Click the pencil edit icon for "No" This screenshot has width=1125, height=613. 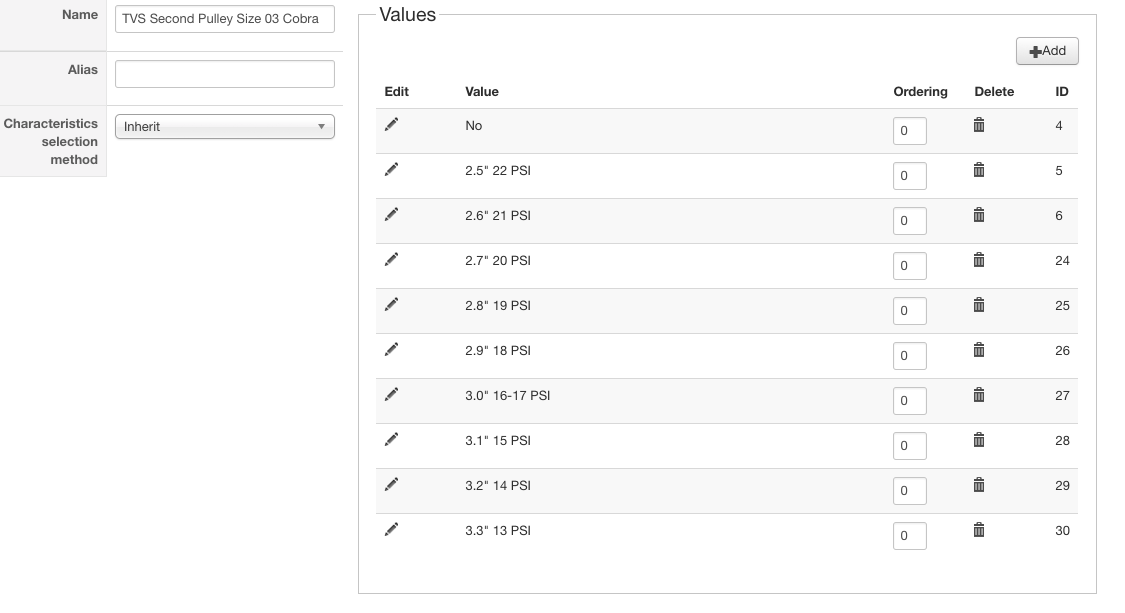[391, 124]
